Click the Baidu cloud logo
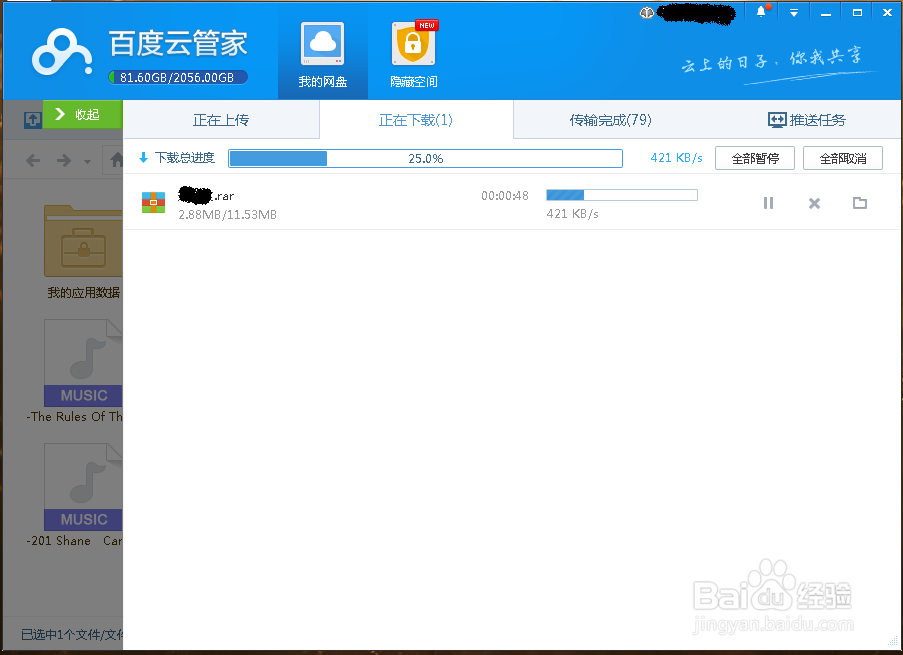The image size is (903, 655). click(x=62, y=53)
